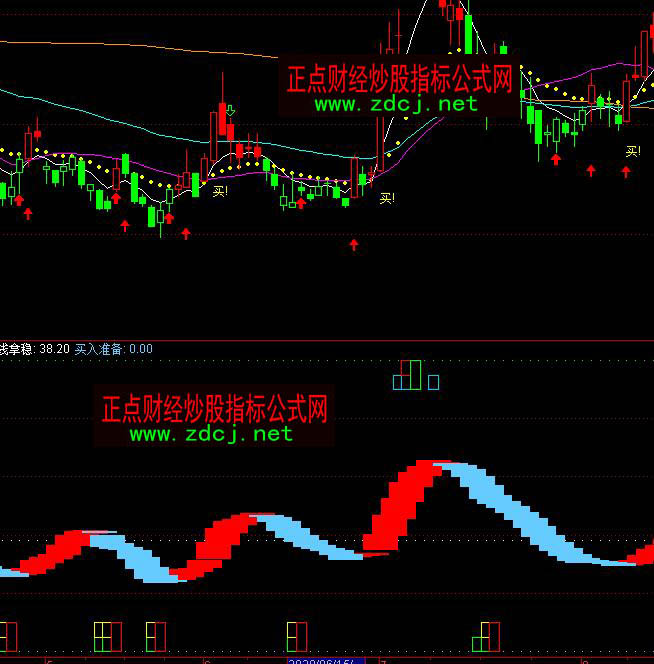
Task: Click the 2020/06/15 date marker on time axis
Action: 320,660
